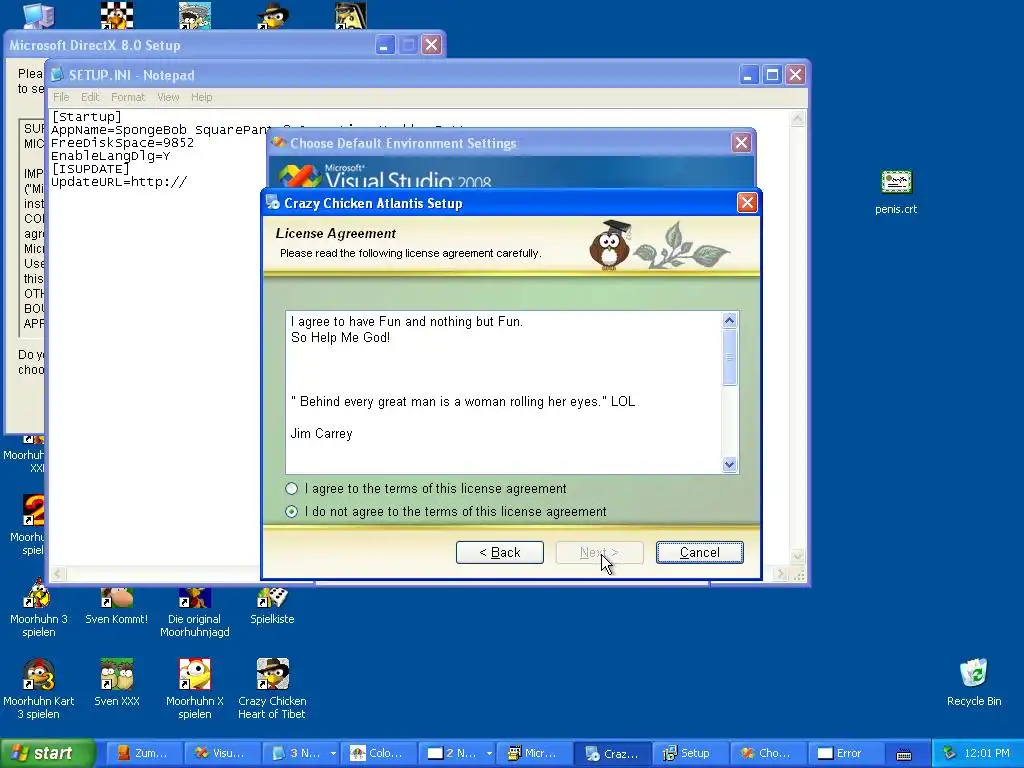Click the checkered-flag chicken desktop icon at top
The image size is (1024, 768).
pos(117,15)
